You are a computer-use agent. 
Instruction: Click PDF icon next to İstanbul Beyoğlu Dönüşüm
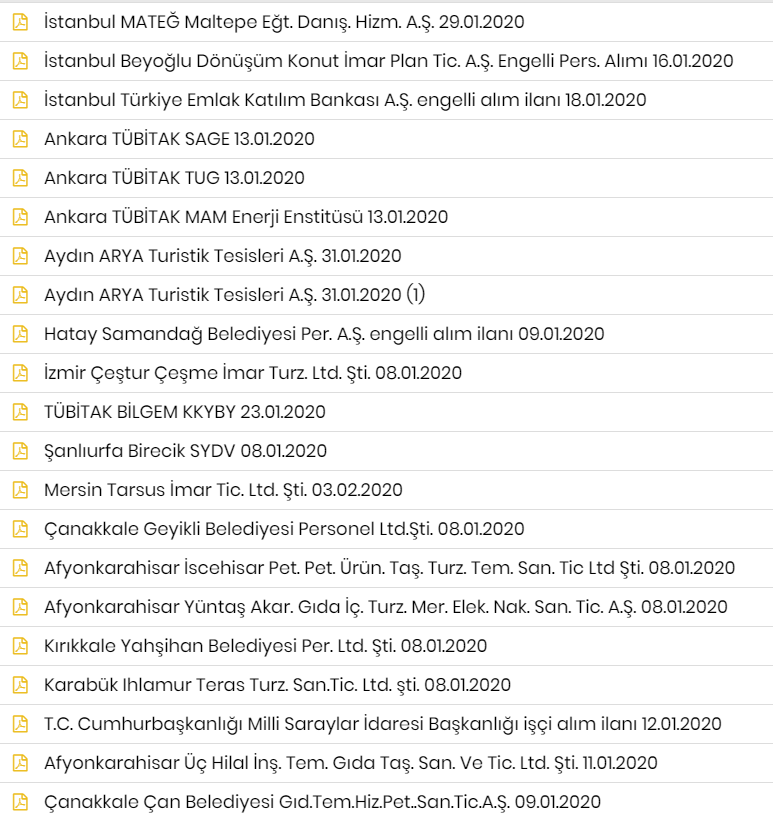[20, 61]
